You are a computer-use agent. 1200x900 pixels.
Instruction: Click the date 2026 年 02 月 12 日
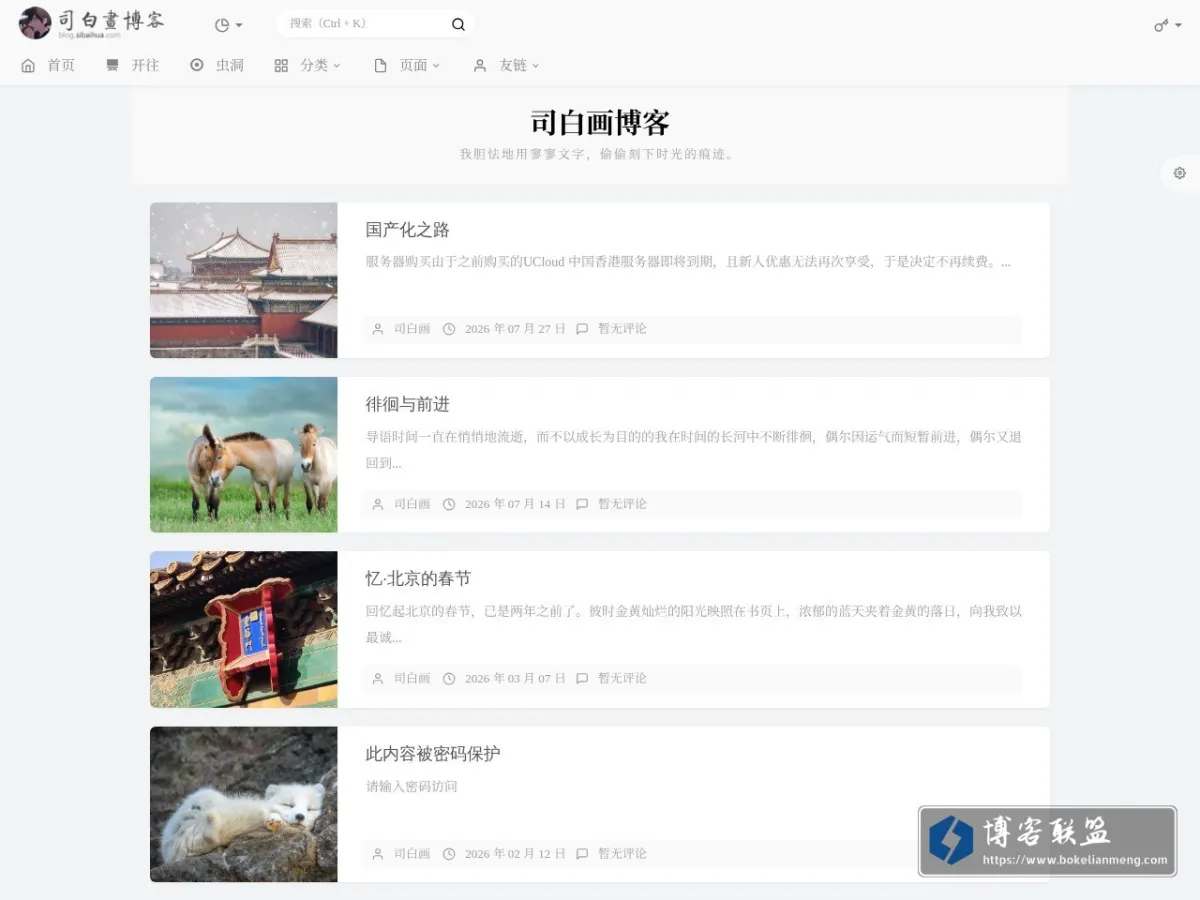point(515,854)
